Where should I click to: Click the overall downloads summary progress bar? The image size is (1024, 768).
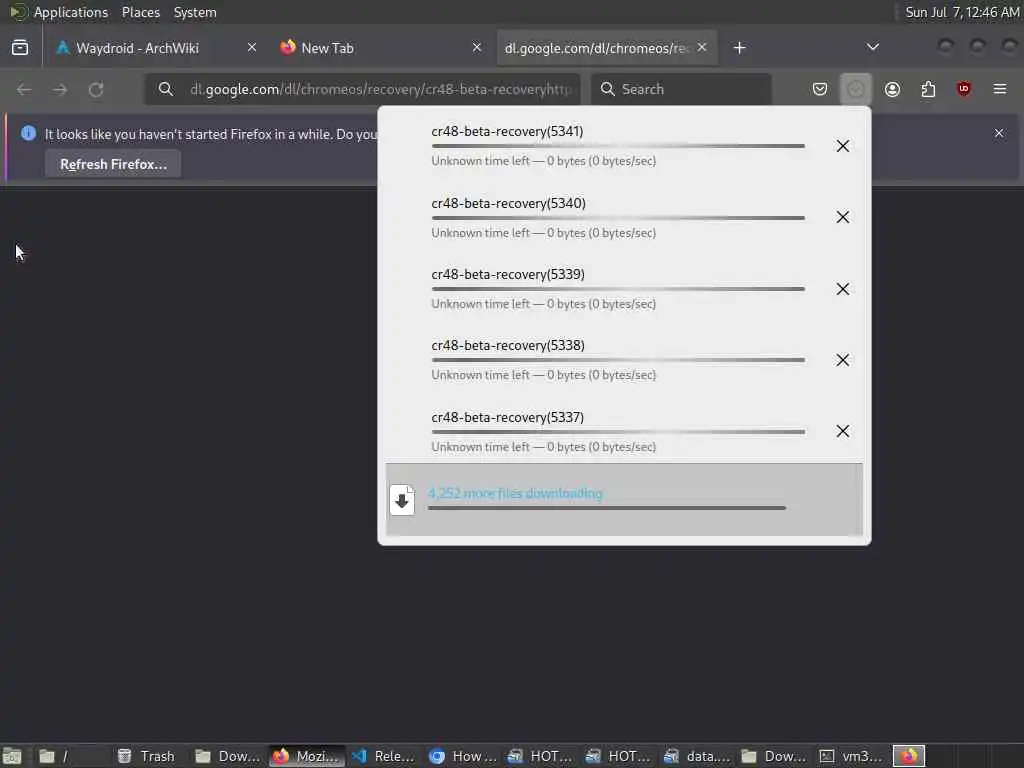pos(607,508)
